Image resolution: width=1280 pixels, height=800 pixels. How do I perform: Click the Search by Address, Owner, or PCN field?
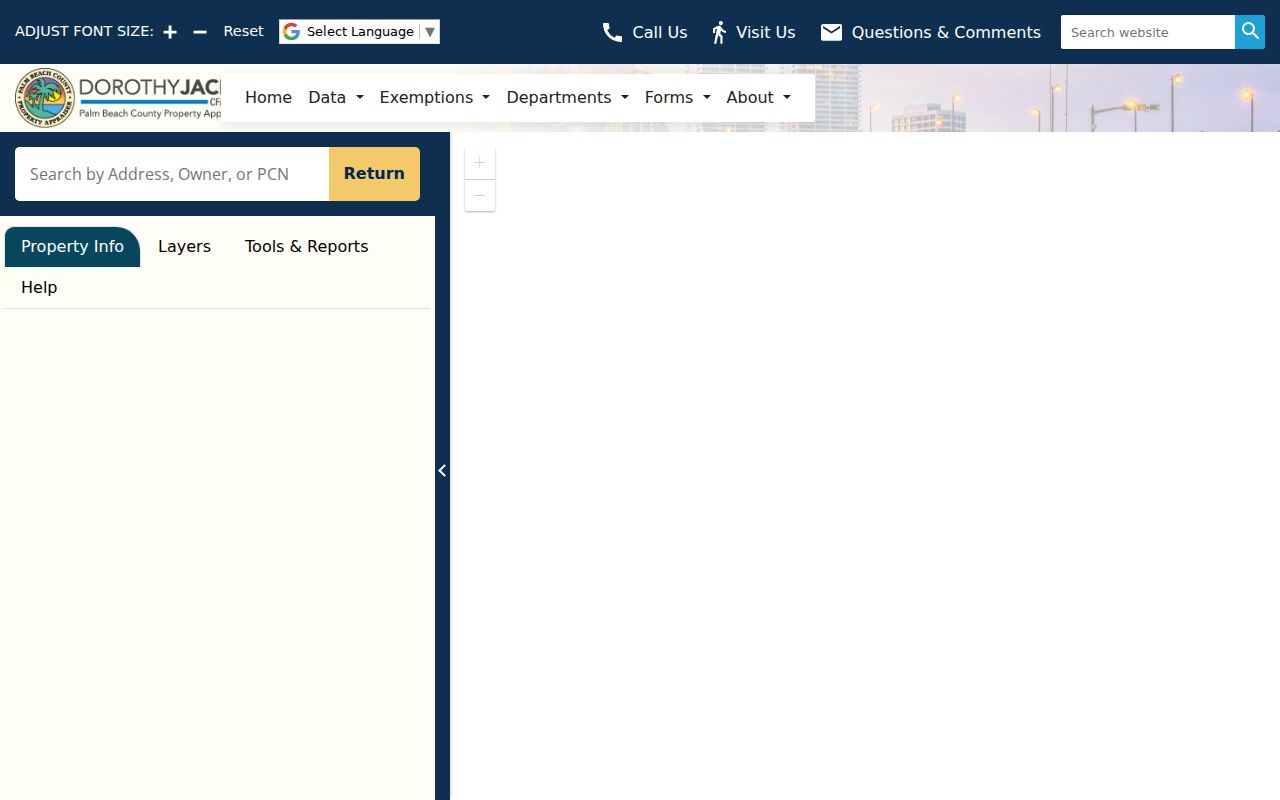172,174
